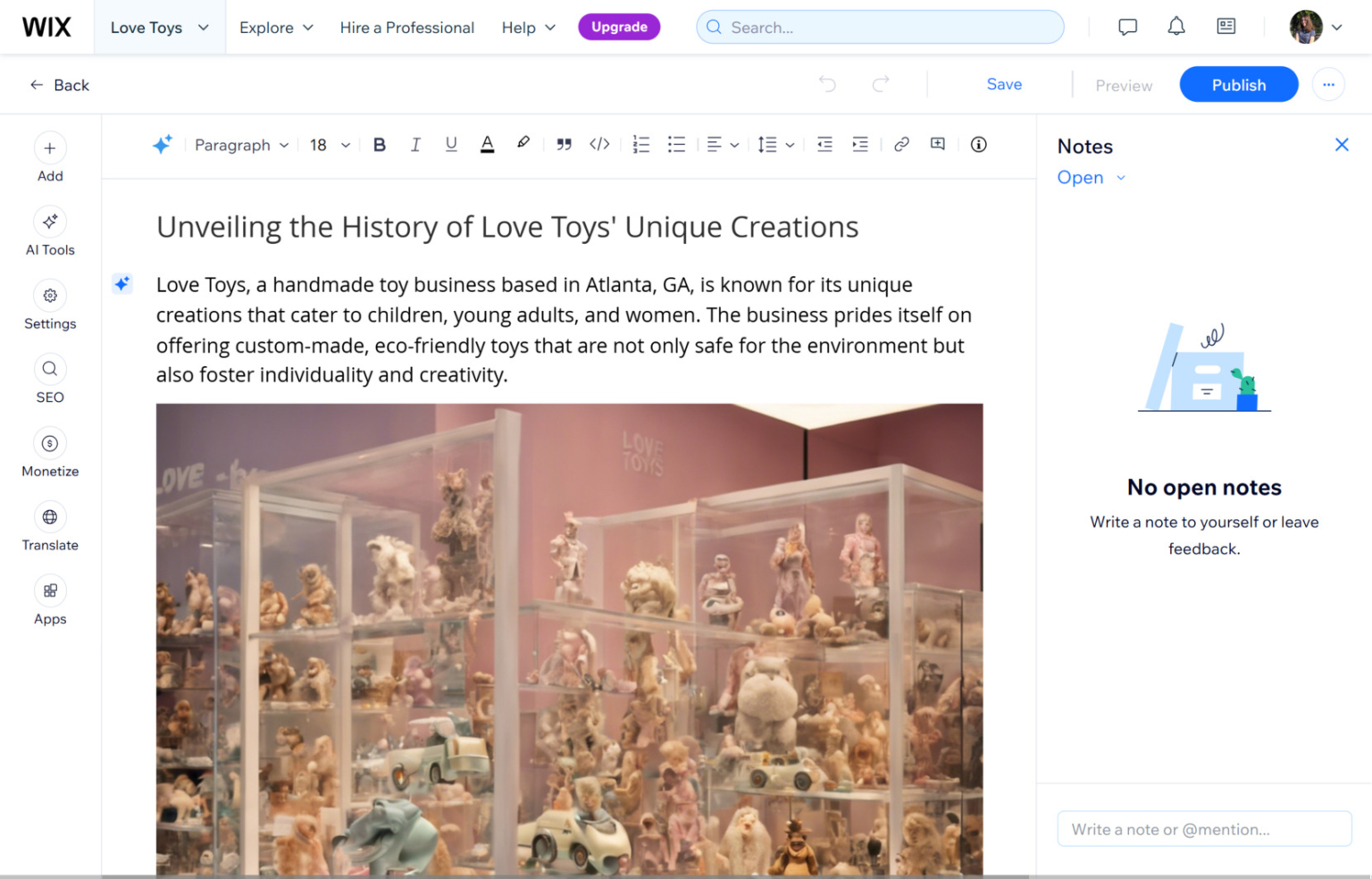Open text color picker
This screenshot has height=879, width=1372.
[487, 145]
